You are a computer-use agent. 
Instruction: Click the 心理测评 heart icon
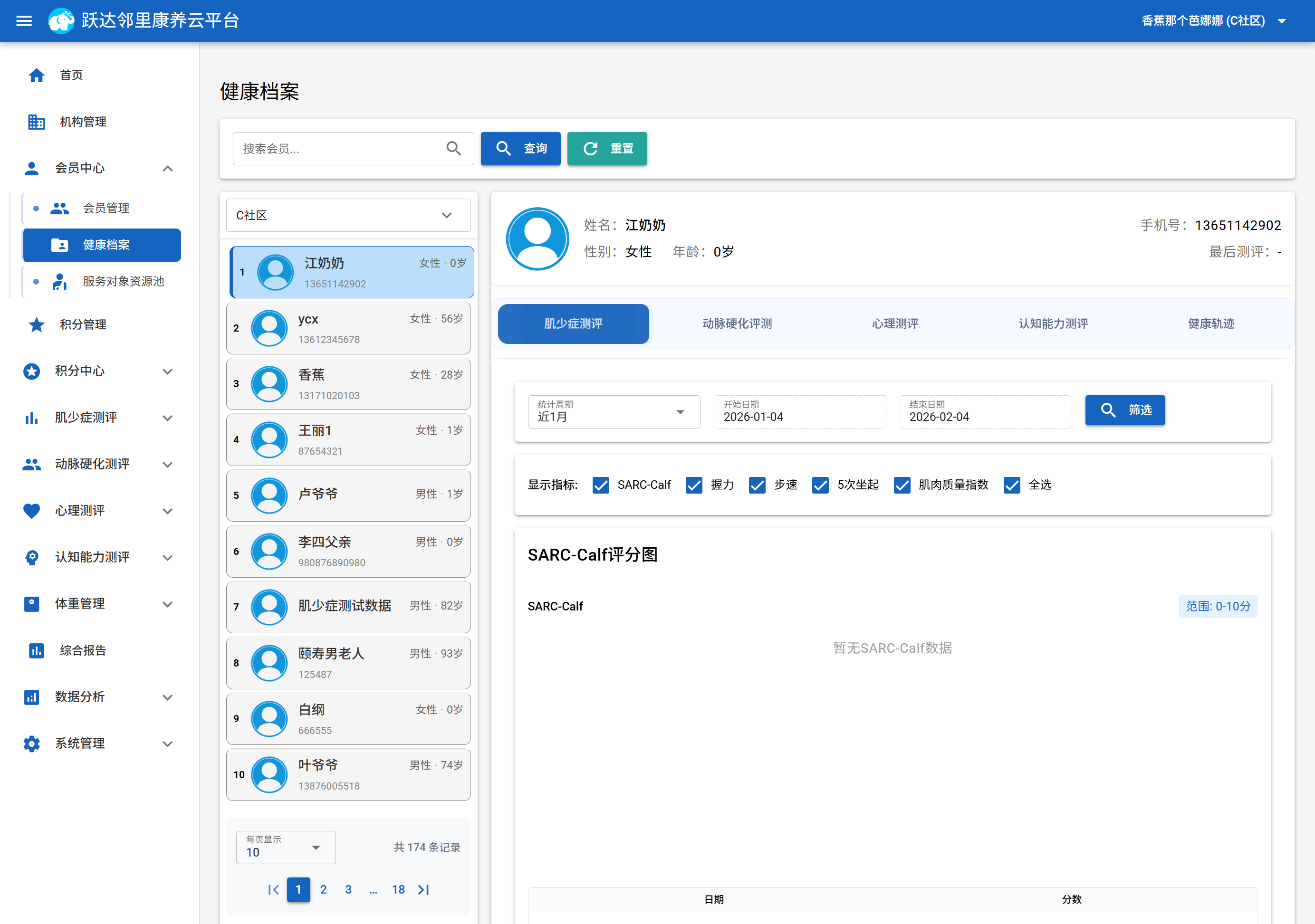pos(32,511)
